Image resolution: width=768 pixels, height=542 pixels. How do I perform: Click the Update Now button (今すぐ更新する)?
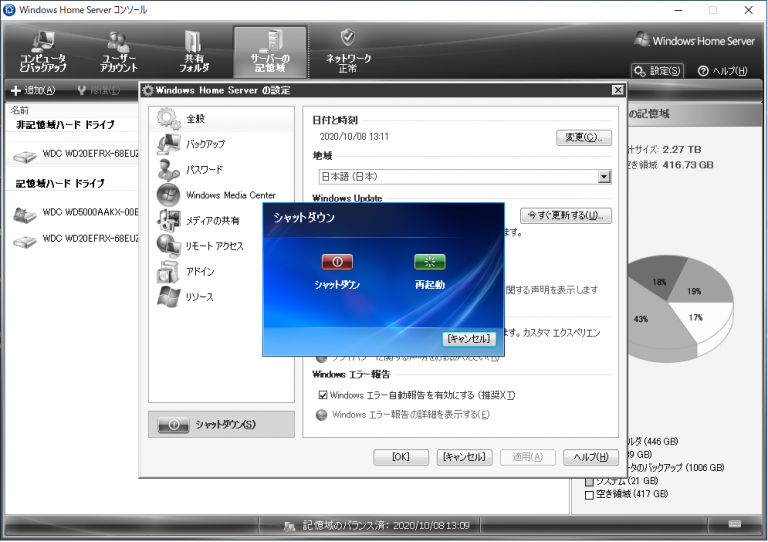point(566,215)
